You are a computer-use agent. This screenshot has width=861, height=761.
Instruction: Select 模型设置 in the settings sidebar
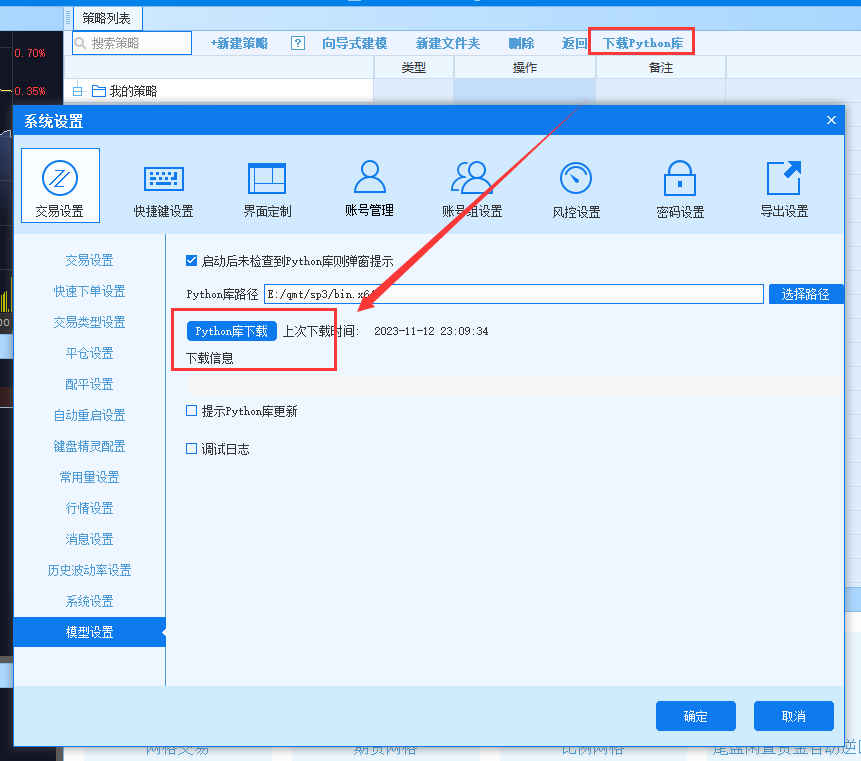[x=89, y=631]
